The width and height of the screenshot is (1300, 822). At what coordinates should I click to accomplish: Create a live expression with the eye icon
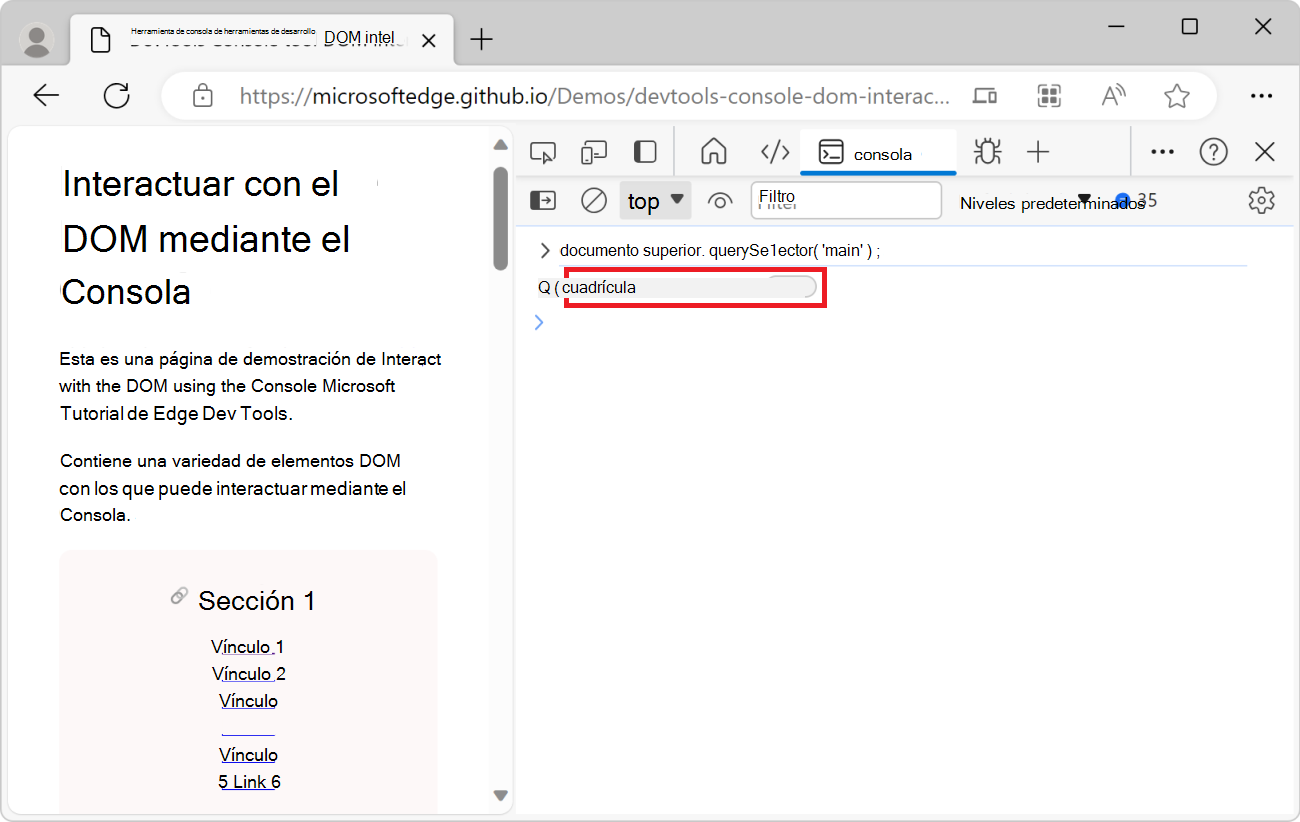(720, 200)
